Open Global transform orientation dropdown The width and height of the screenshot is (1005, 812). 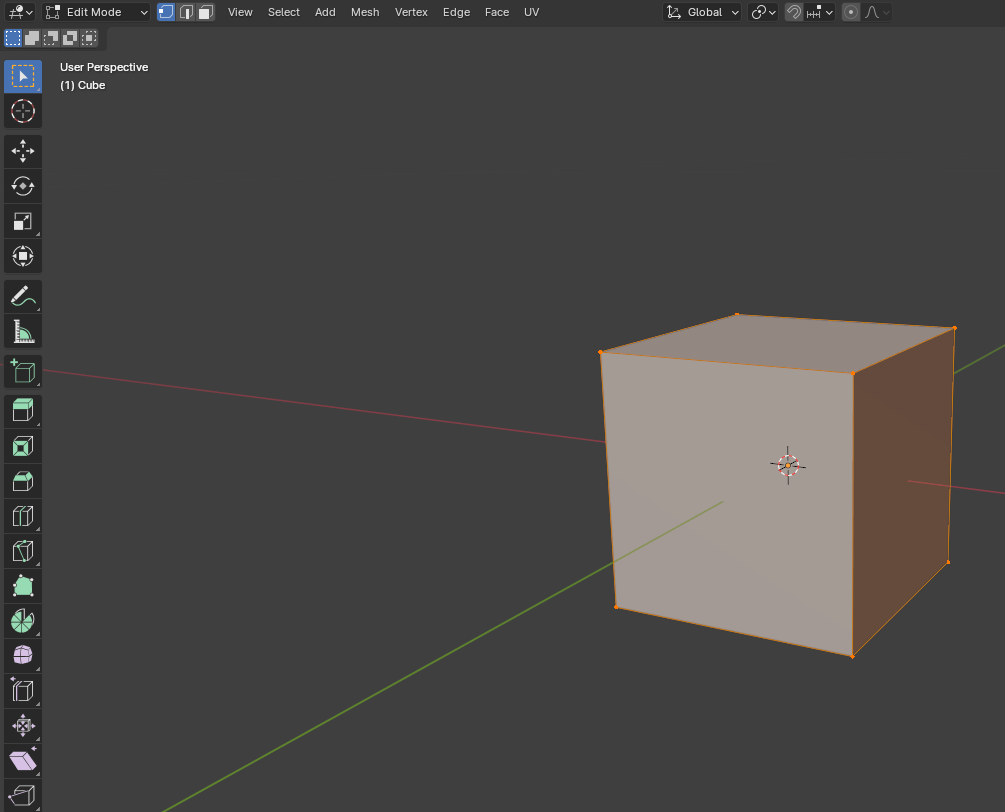click(x=703, y=12)
